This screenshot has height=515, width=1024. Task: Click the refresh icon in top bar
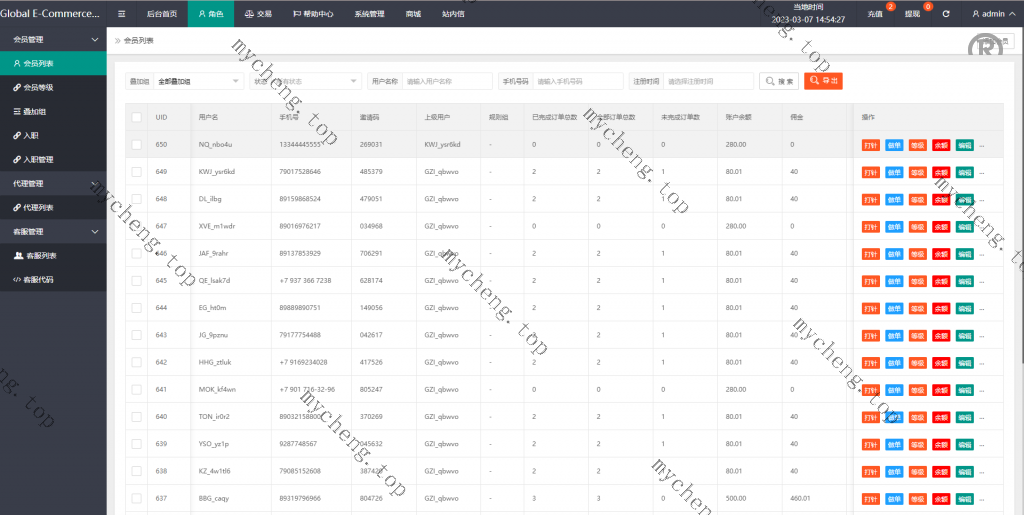946,14
